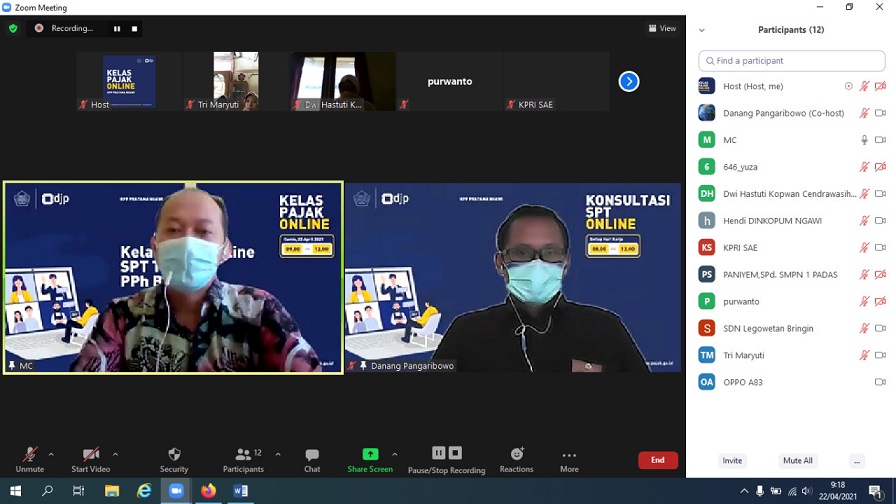
Task: Open the Reactions menu
Action: [517, 460]
